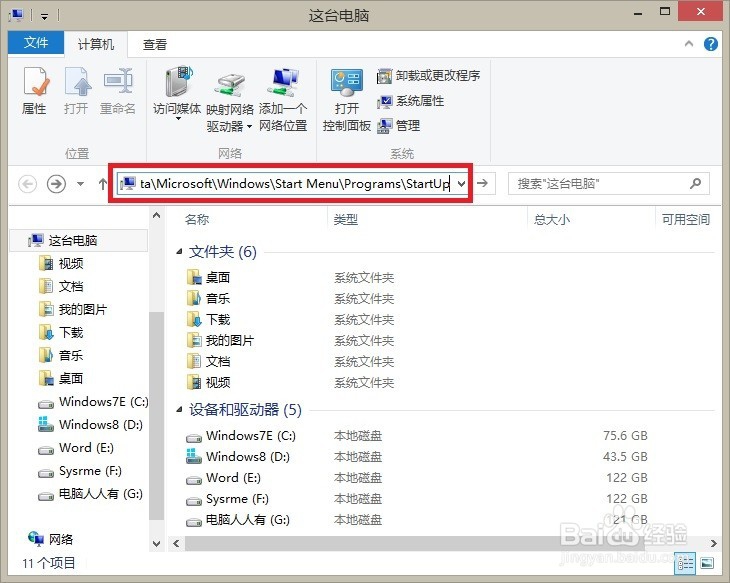Switch to the 计算机 (Computer) tab
Viewport: 730px width, 583px height.
(96, 44)
